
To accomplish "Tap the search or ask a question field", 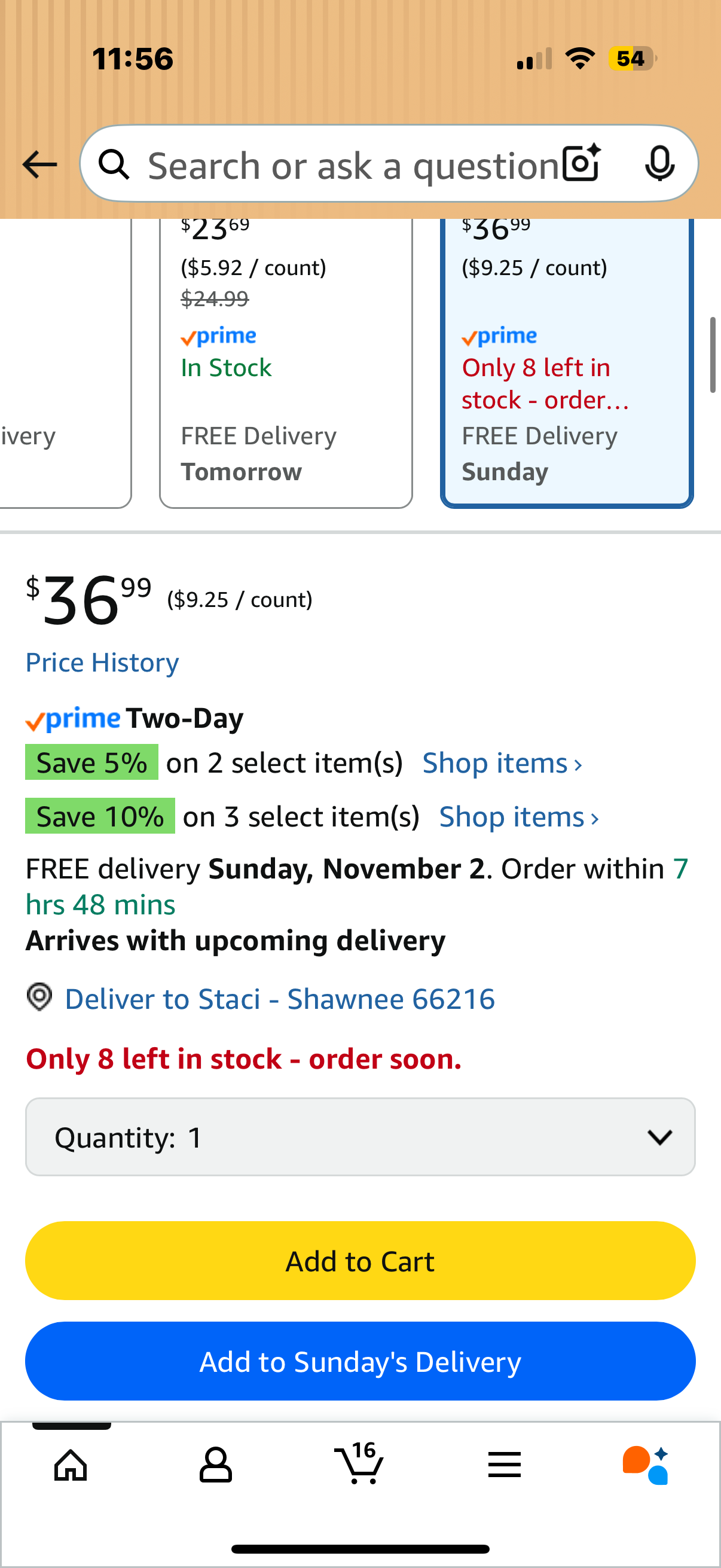I will 353,165.
